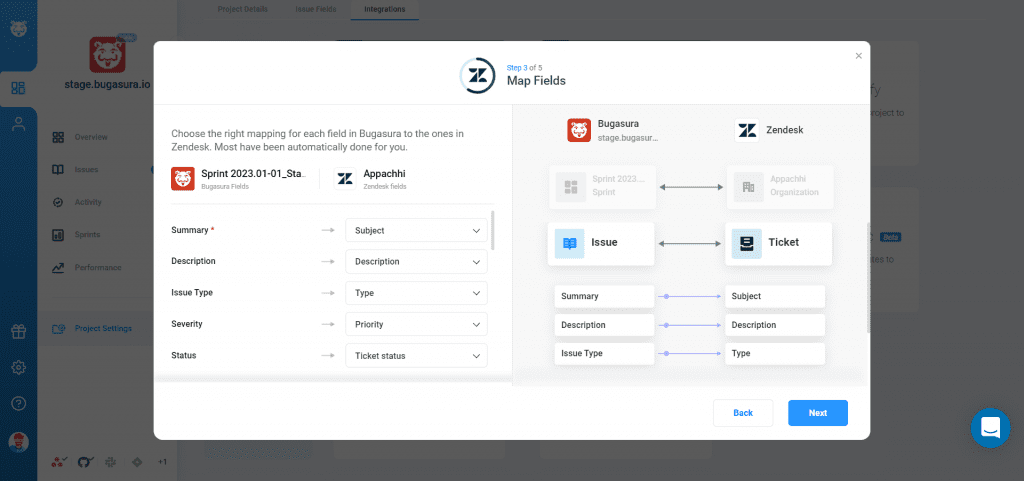Open Issues in the sidebar
This screenshot has height=481, width=1024.
coord(86,170)
